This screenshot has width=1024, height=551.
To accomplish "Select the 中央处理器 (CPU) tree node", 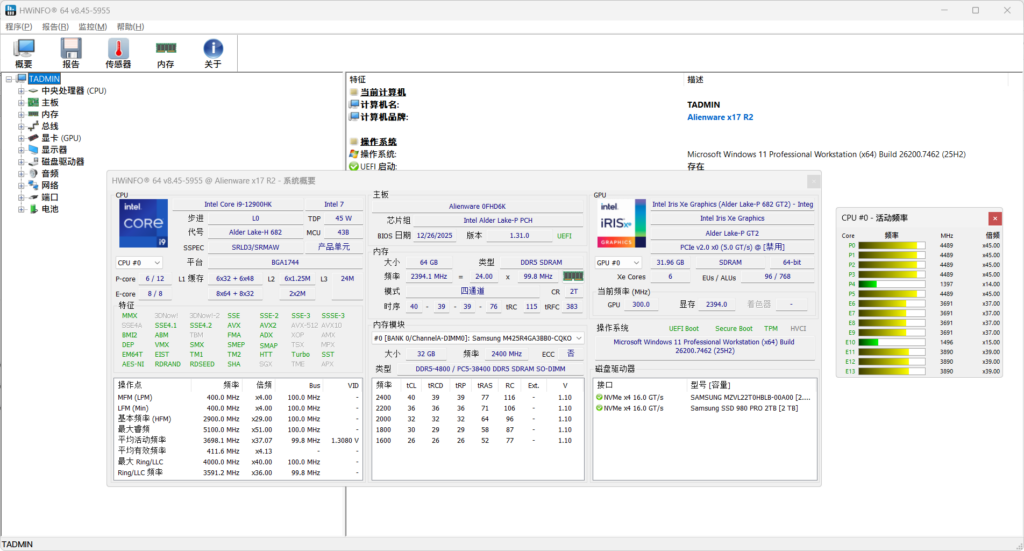I will click(x=74, y=91).
